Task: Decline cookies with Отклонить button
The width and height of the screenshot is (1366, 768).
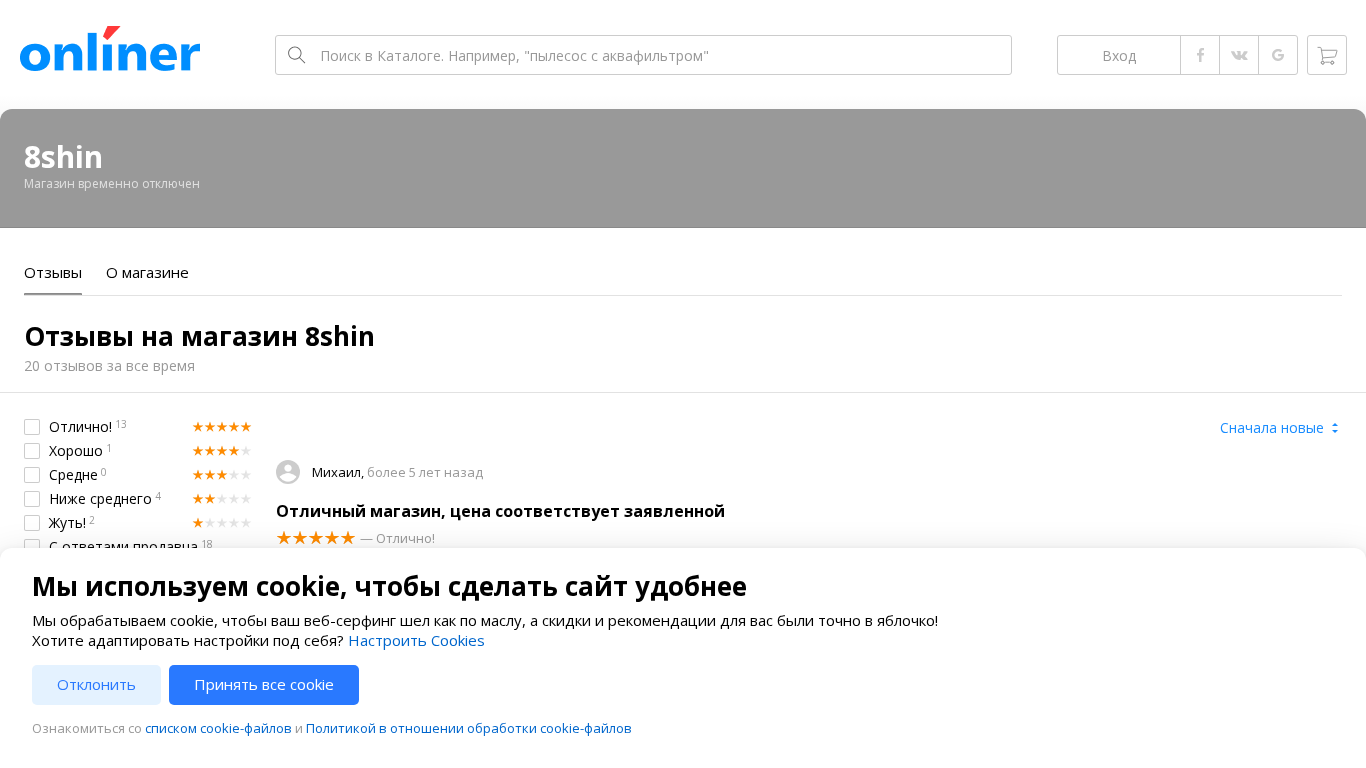Action: click(96, 685)
